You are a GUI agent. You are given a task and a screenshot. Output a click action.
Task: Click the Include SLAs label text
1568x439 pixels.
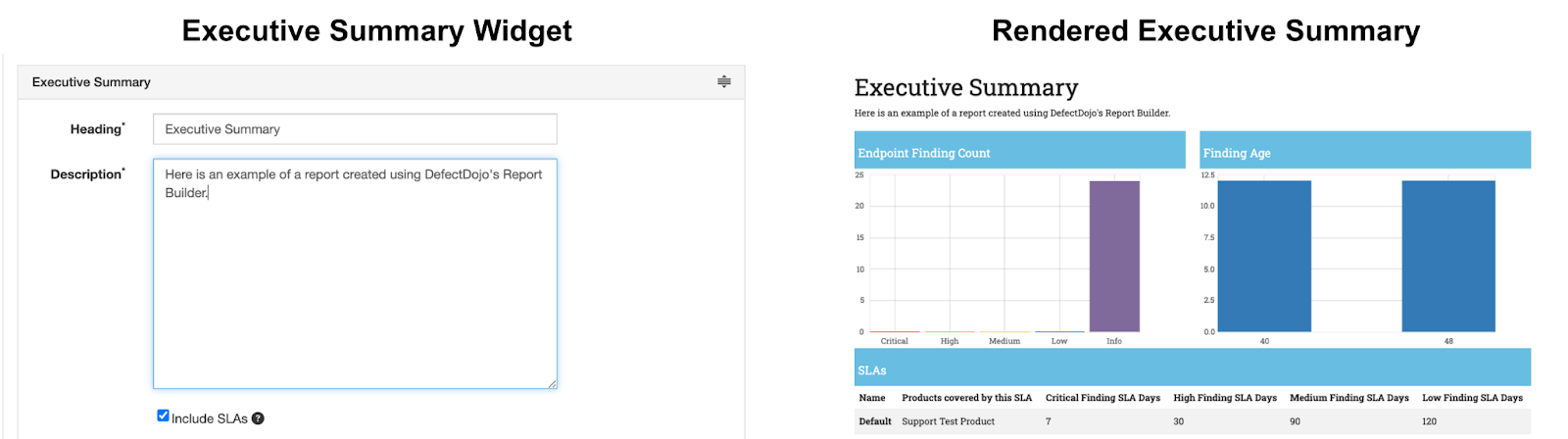coord(210,418)
